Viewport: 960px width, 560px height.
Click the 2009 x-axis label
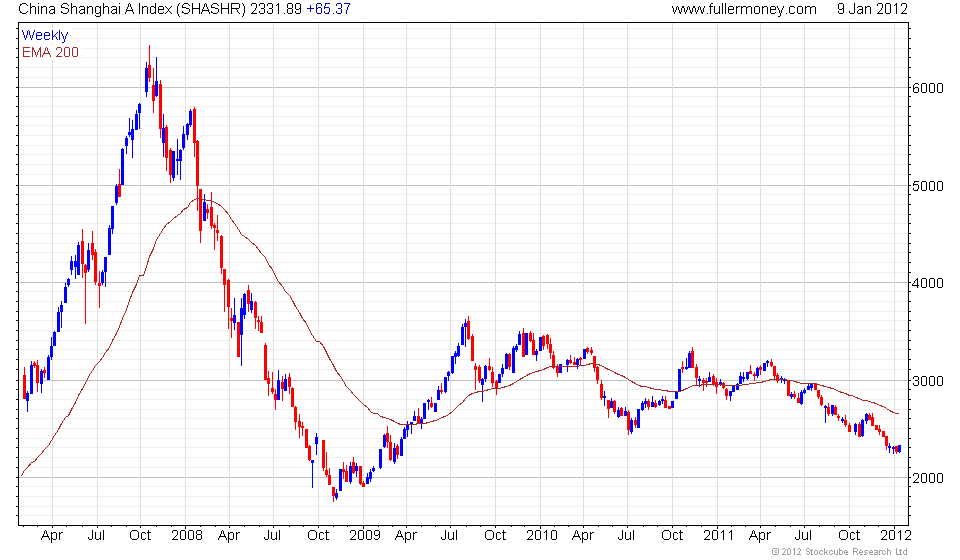click(364, 536)
